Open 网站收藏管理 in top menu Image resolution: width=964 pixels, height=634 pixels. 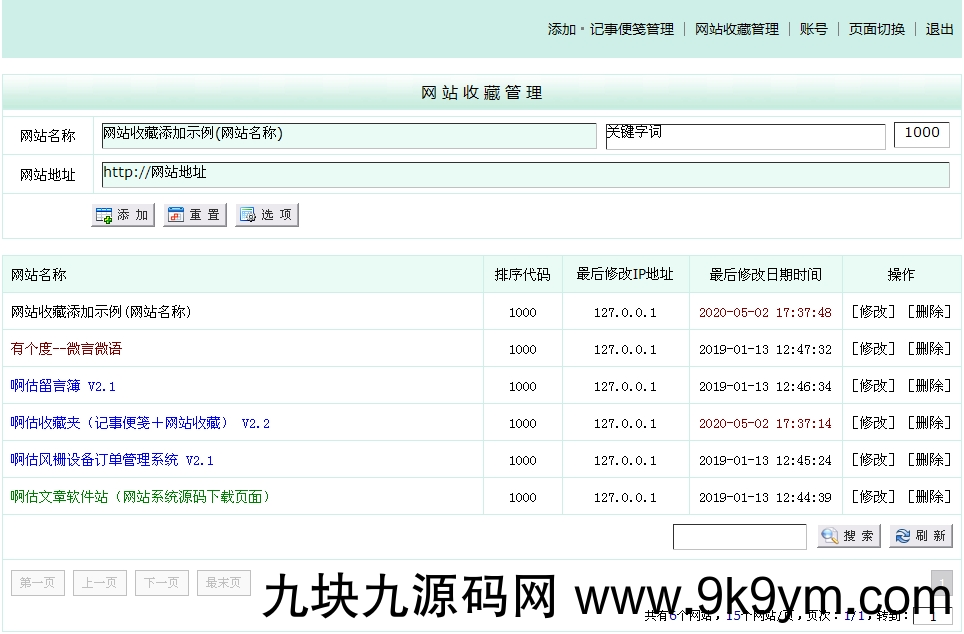737,29
